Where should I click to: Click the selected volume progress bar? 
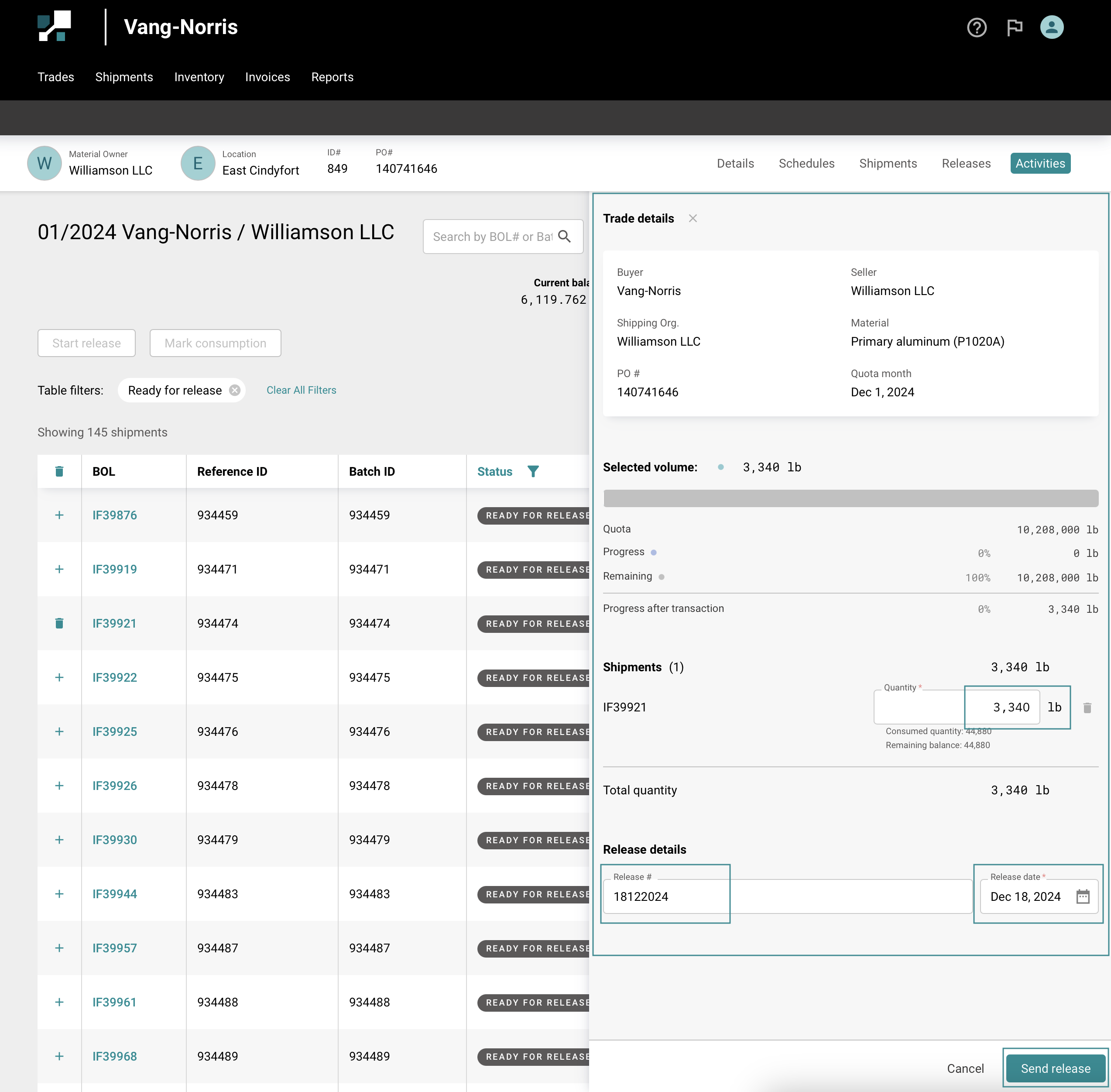850,498
